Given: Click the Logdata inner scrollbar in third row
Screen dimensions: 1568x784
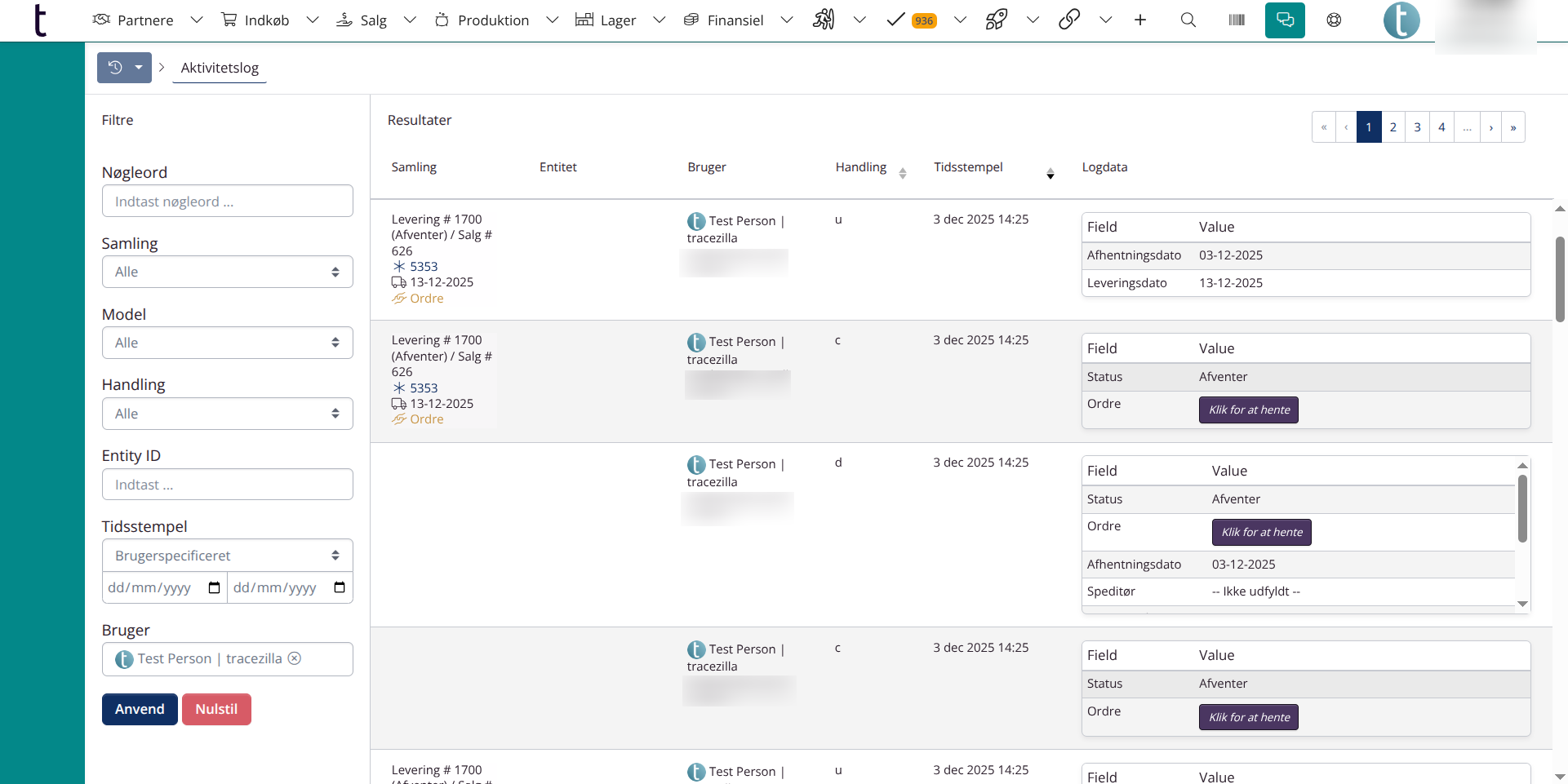Looking at the screenshot, I should tap(1522, 508).
